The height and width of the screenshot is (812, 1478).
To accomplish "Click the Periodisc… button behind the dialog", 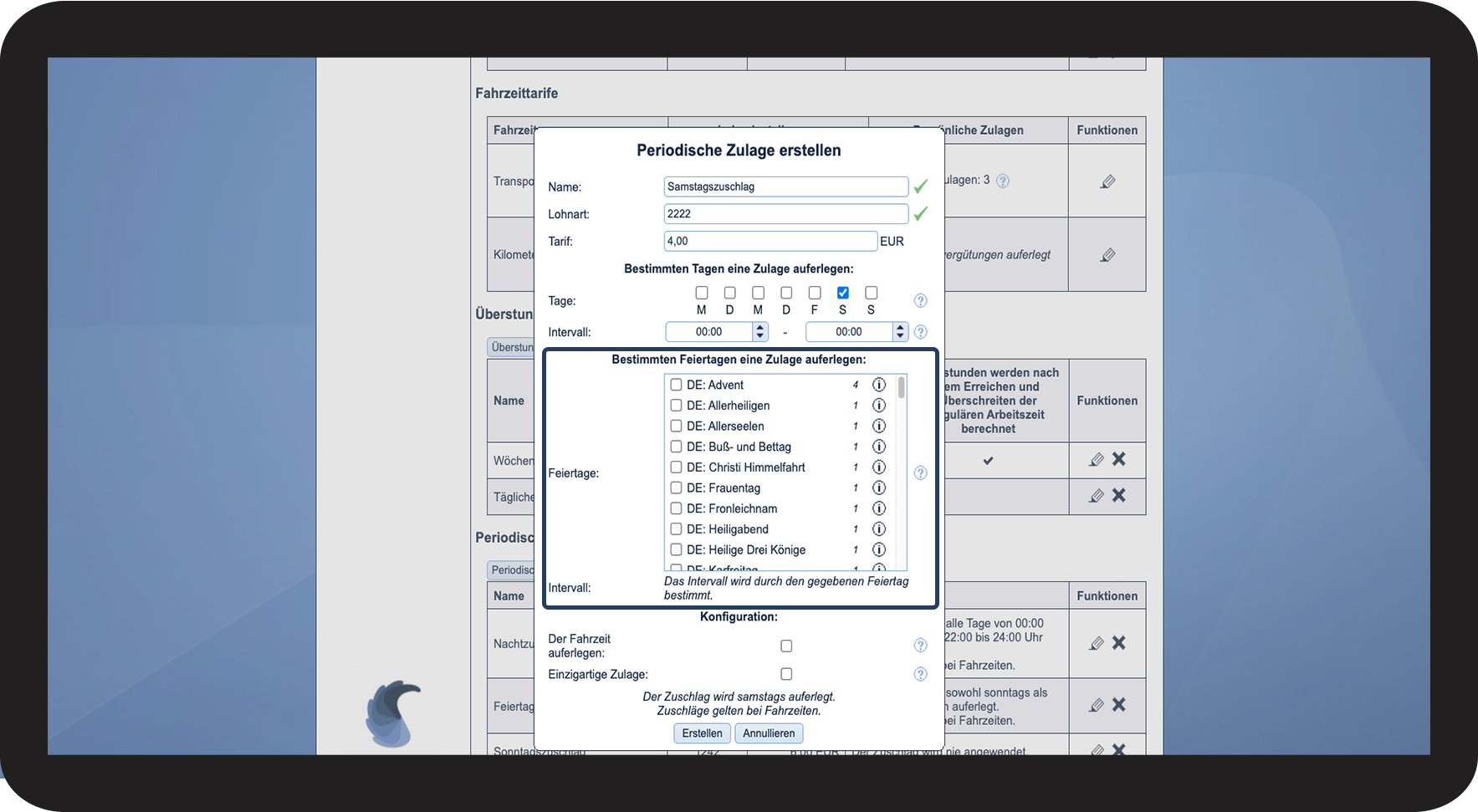I will click(x=511, y=570).
